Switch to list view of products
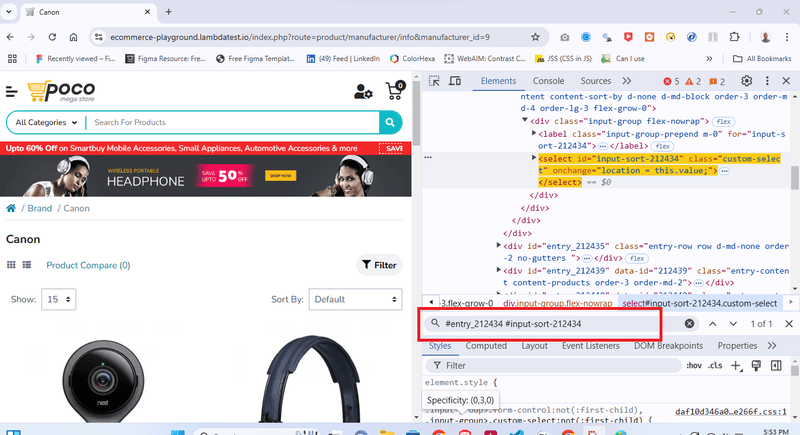 28,265
